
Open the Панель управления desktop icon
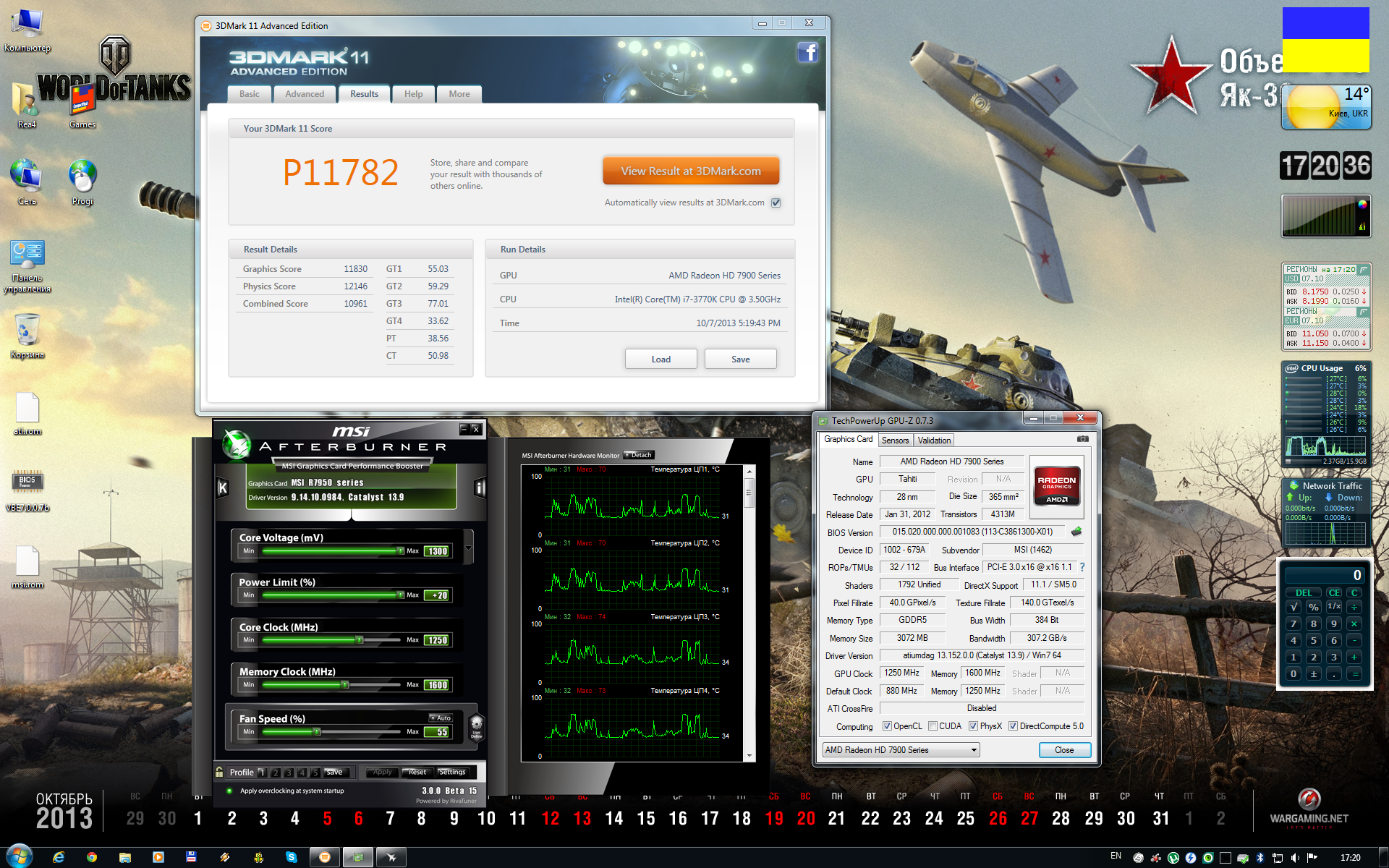(27, 266)
